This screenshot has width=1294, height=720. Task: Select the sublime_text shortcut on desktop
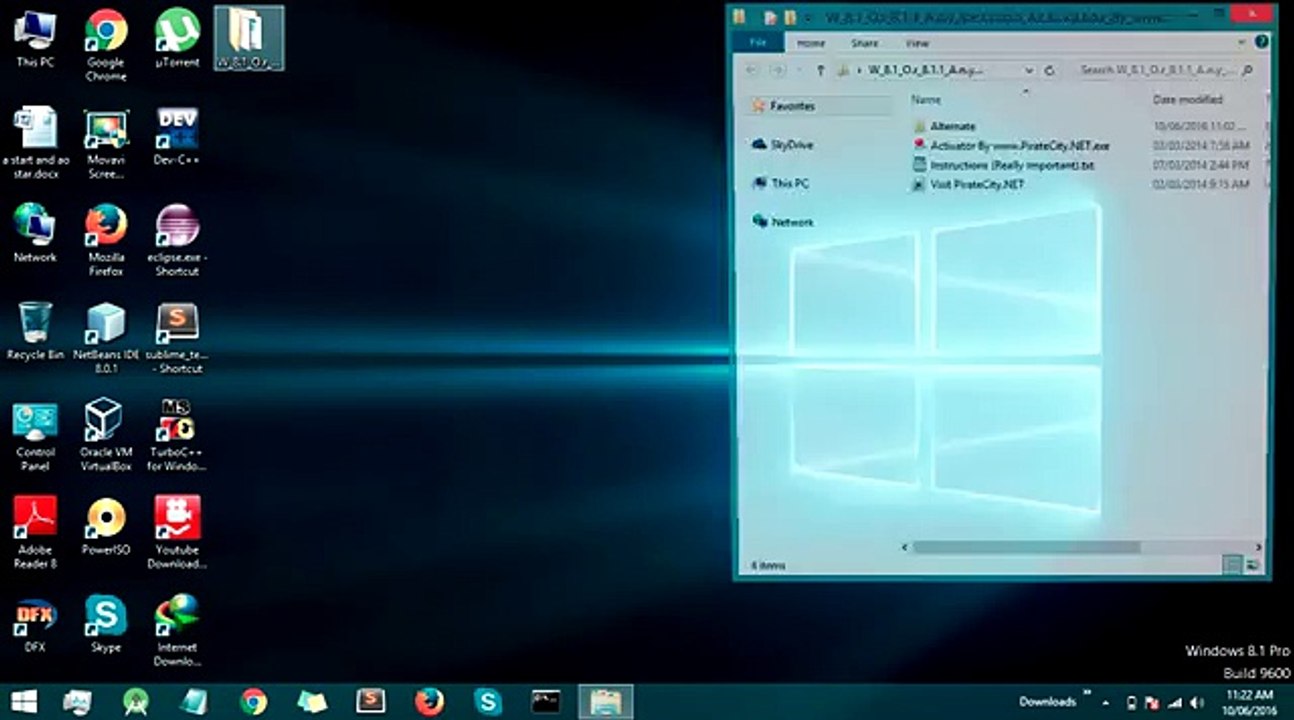pyautogui.click(x=177, y=338)
